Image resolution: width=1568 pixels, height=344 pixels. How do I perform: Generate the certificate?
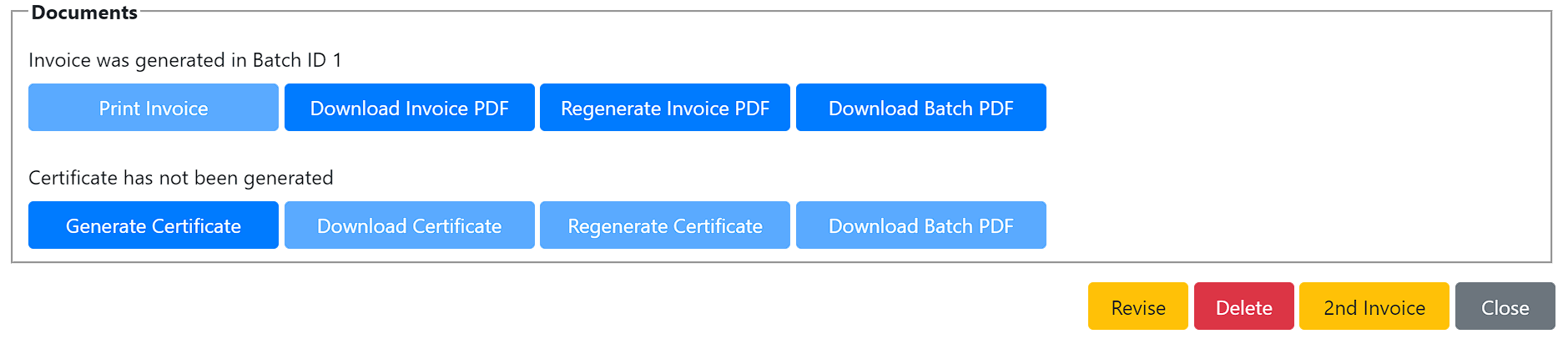(154, 225)
